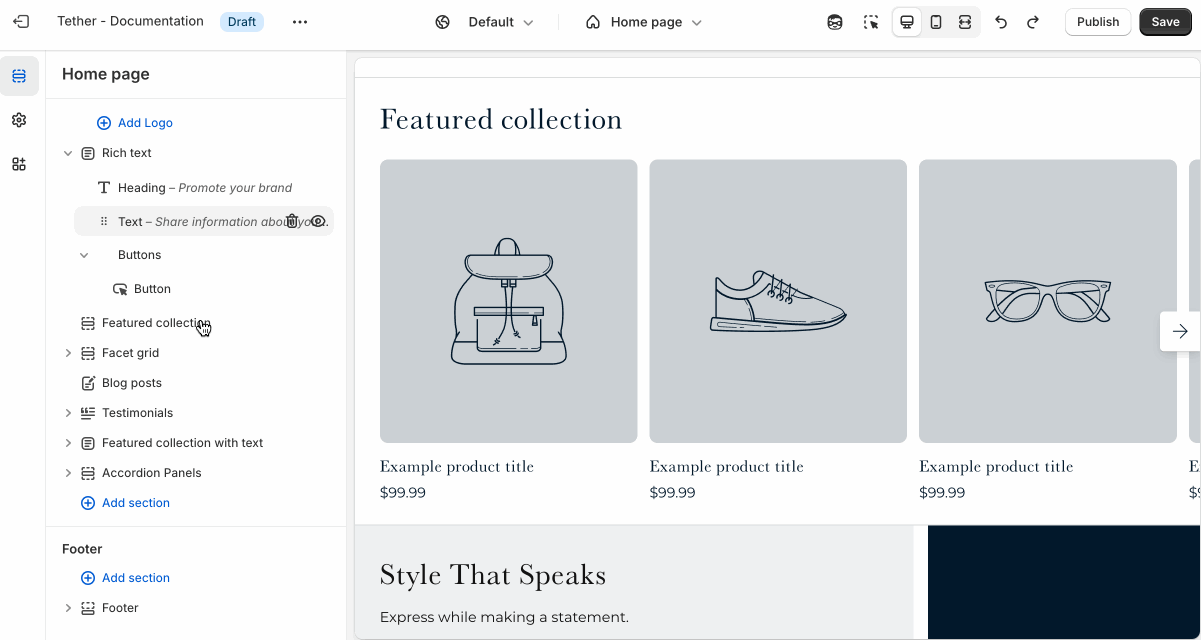Screen dimensions: 1201x640
Task: Expand the Testimonials section
Action: click(x=68, y=413)
